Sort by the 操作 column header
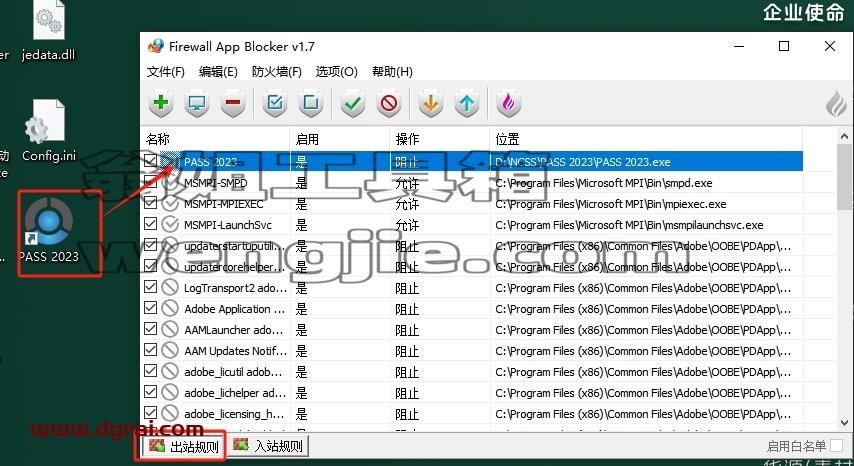 (x=440, y=139)
